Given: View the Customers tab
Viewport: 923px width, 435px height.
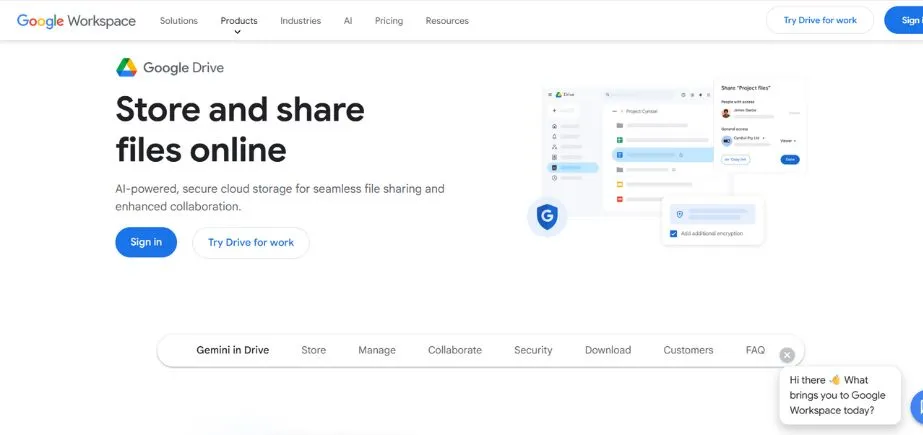Looking at the screenshot, I should [x=688, y=350].
